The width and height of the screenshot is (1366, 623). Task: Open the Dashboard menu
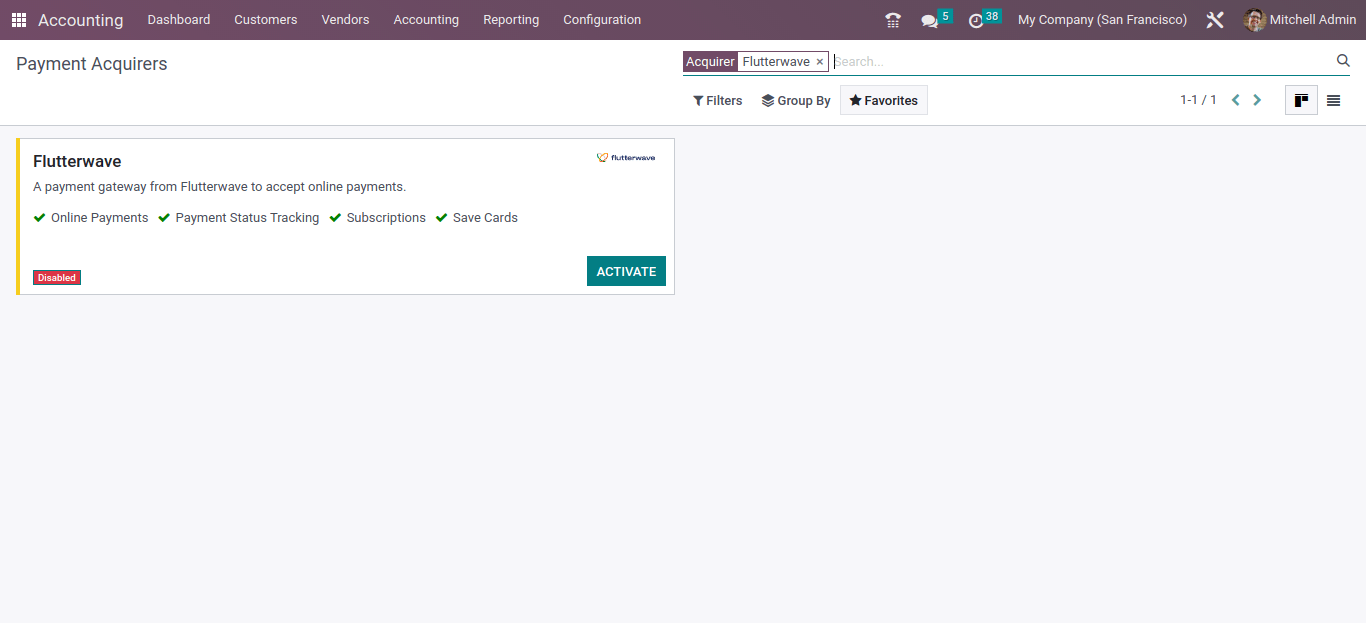179,20
